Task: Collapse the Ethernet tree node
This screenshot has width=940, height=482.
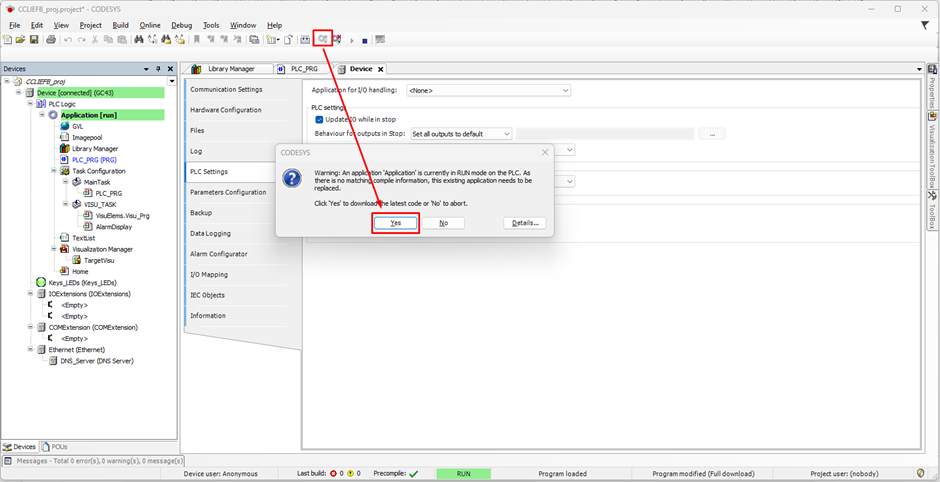Action: [x=30, y=350]
